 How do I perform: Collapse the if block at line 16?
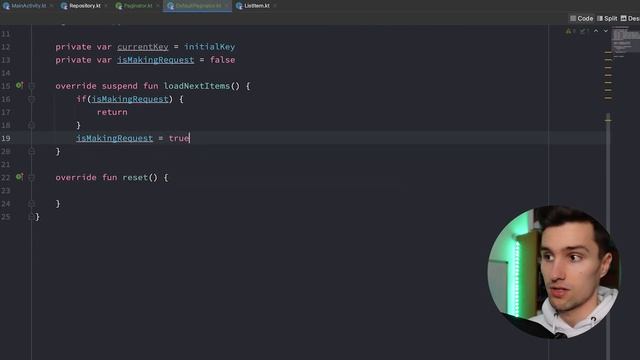[31, 99]
